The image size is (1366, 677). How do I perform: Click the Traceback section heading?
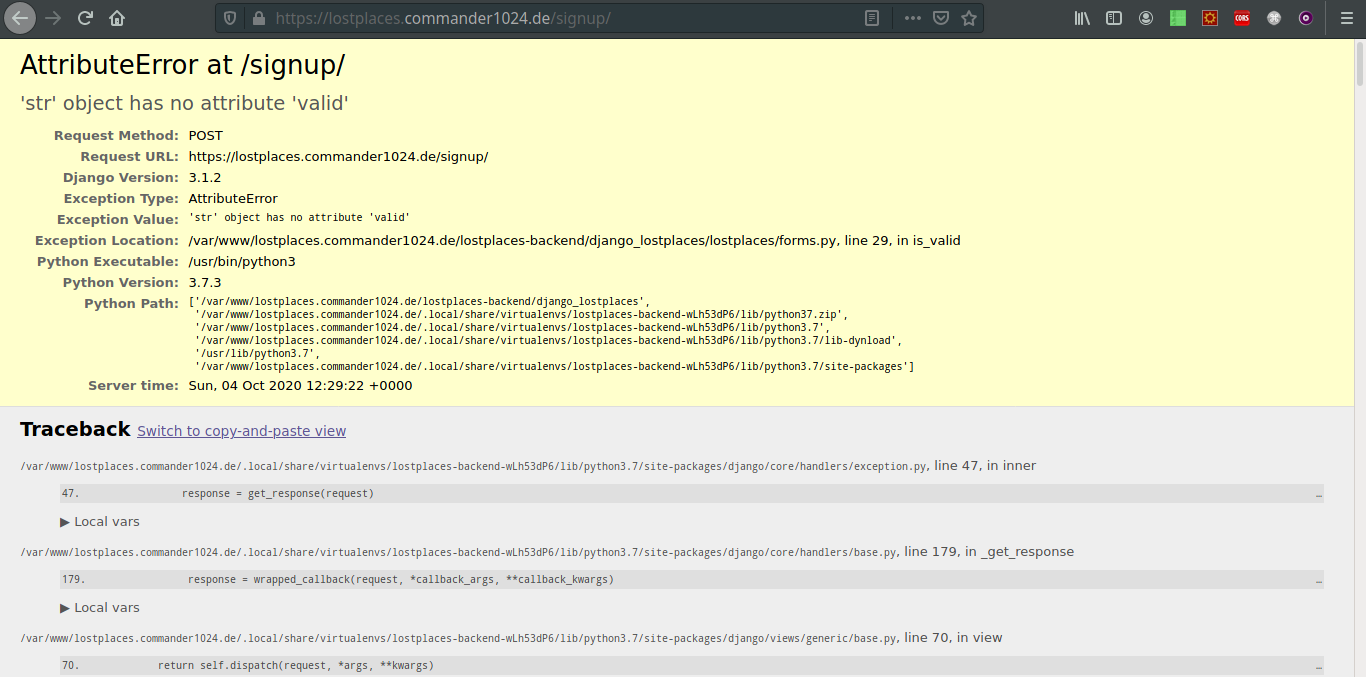tap(75, 429)
